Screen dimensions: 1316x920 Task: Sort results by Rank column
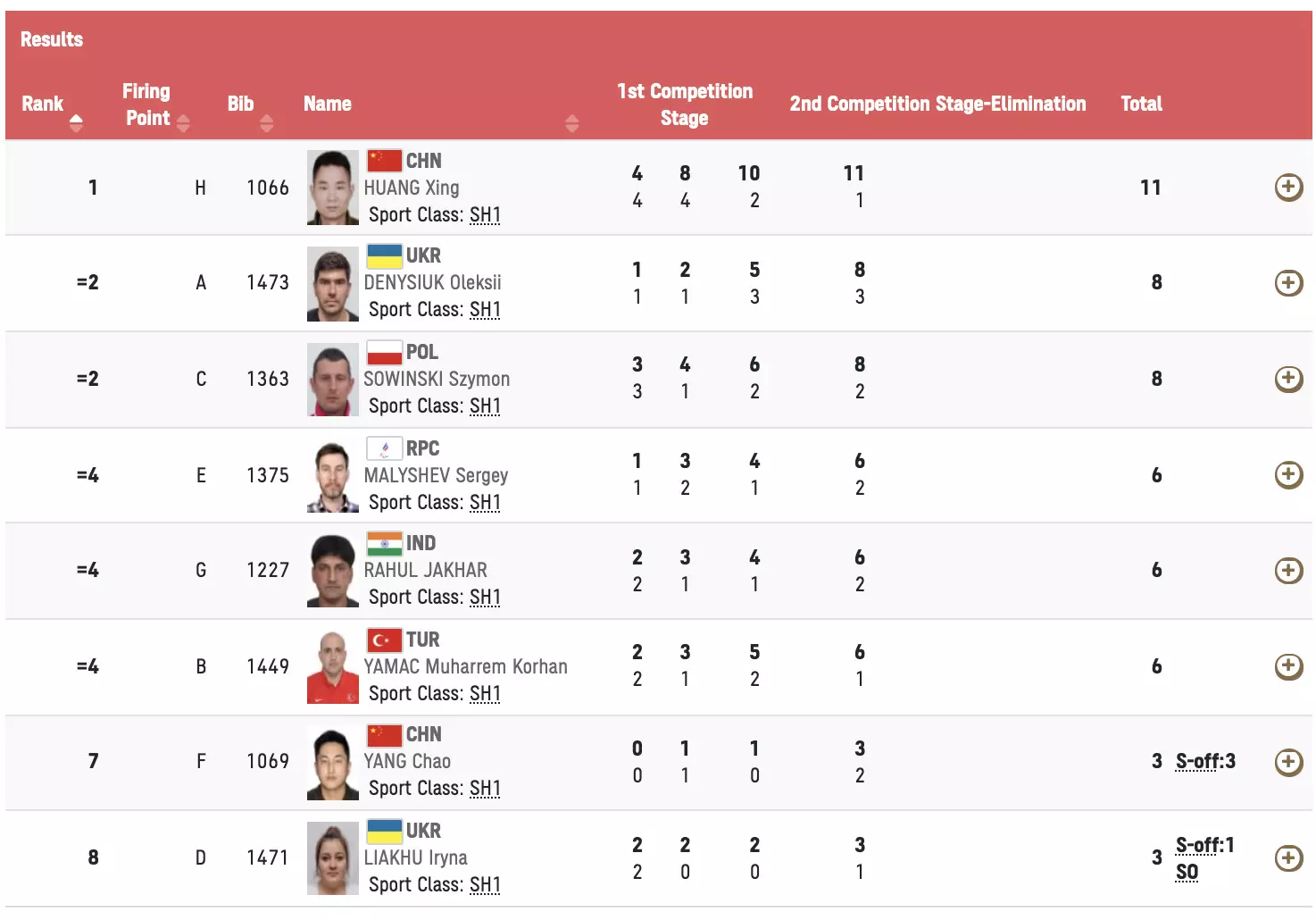76,122
